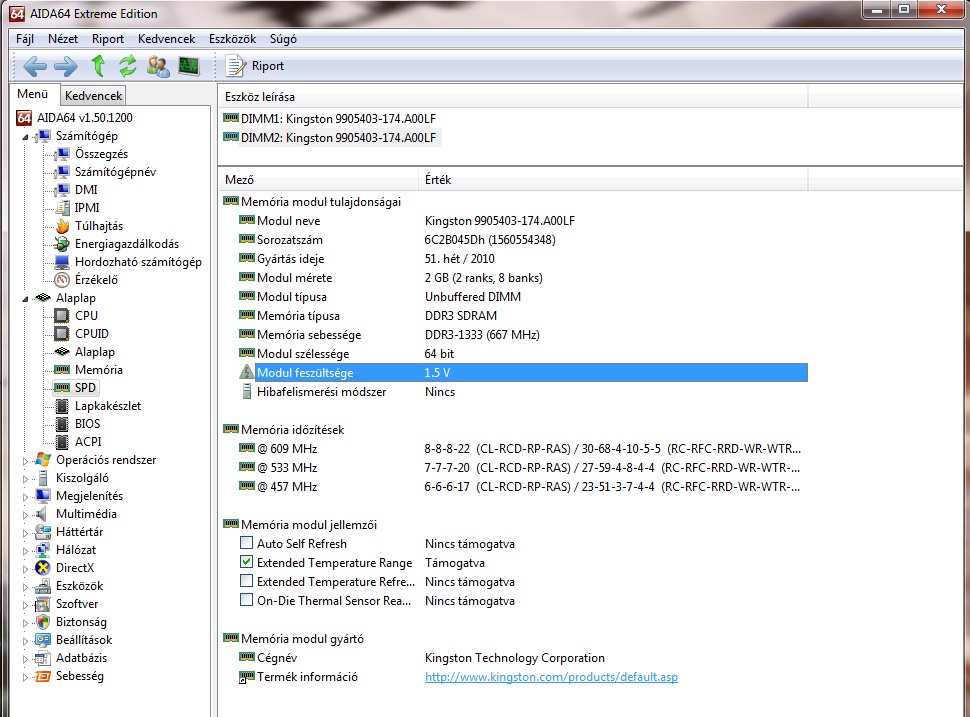970x717 pixels.
Task: Select the Adatbázis tree icon
Action: click(43, 658)
